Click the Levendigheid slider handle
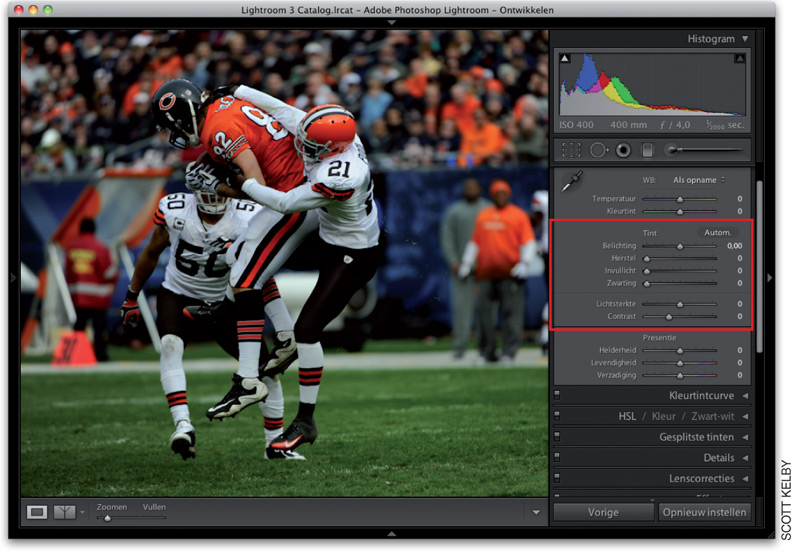The height and width of the screenshot is (554, 800). click(x=680, y=363)
